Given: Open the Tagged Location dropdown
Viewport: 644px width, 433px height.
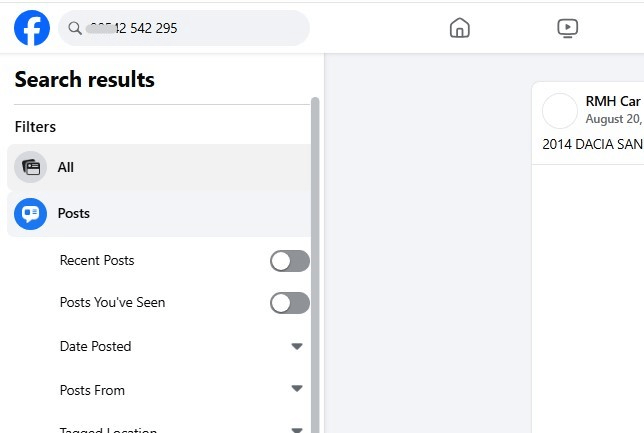Looking at the screenshot, I should [296, 430].
